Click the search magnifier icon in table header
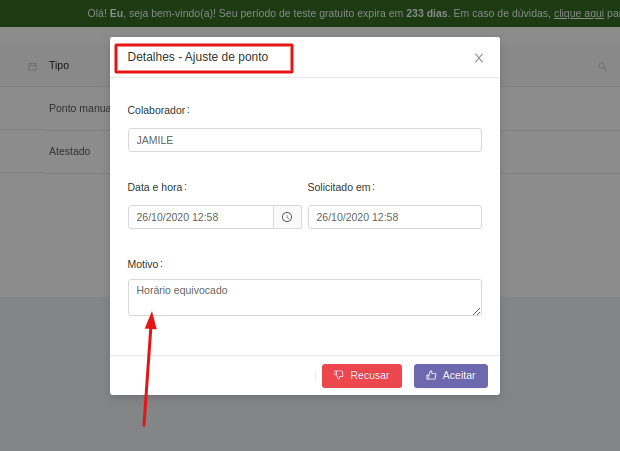This screenshot has width=620, height=451. 602,66
